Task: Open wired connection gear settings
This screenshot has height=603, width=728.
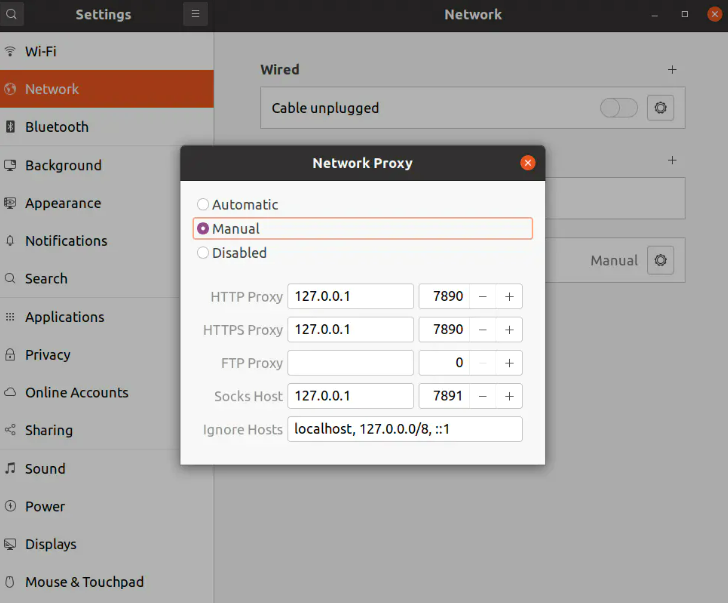Action: pos(660,108)
